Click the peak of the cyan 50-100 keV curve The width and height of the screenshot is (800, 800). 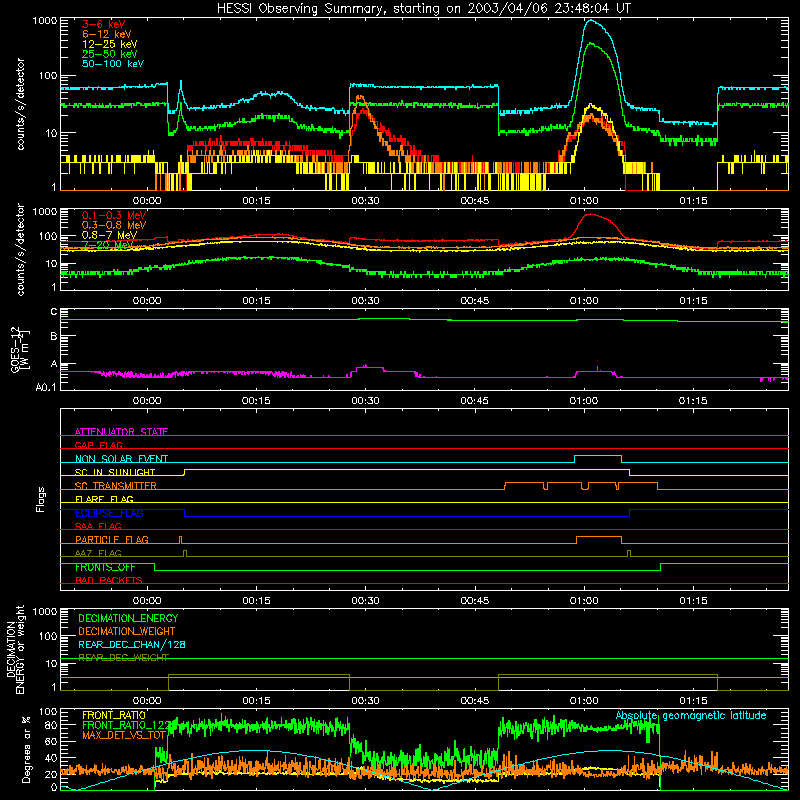click(x=591, y=20)
